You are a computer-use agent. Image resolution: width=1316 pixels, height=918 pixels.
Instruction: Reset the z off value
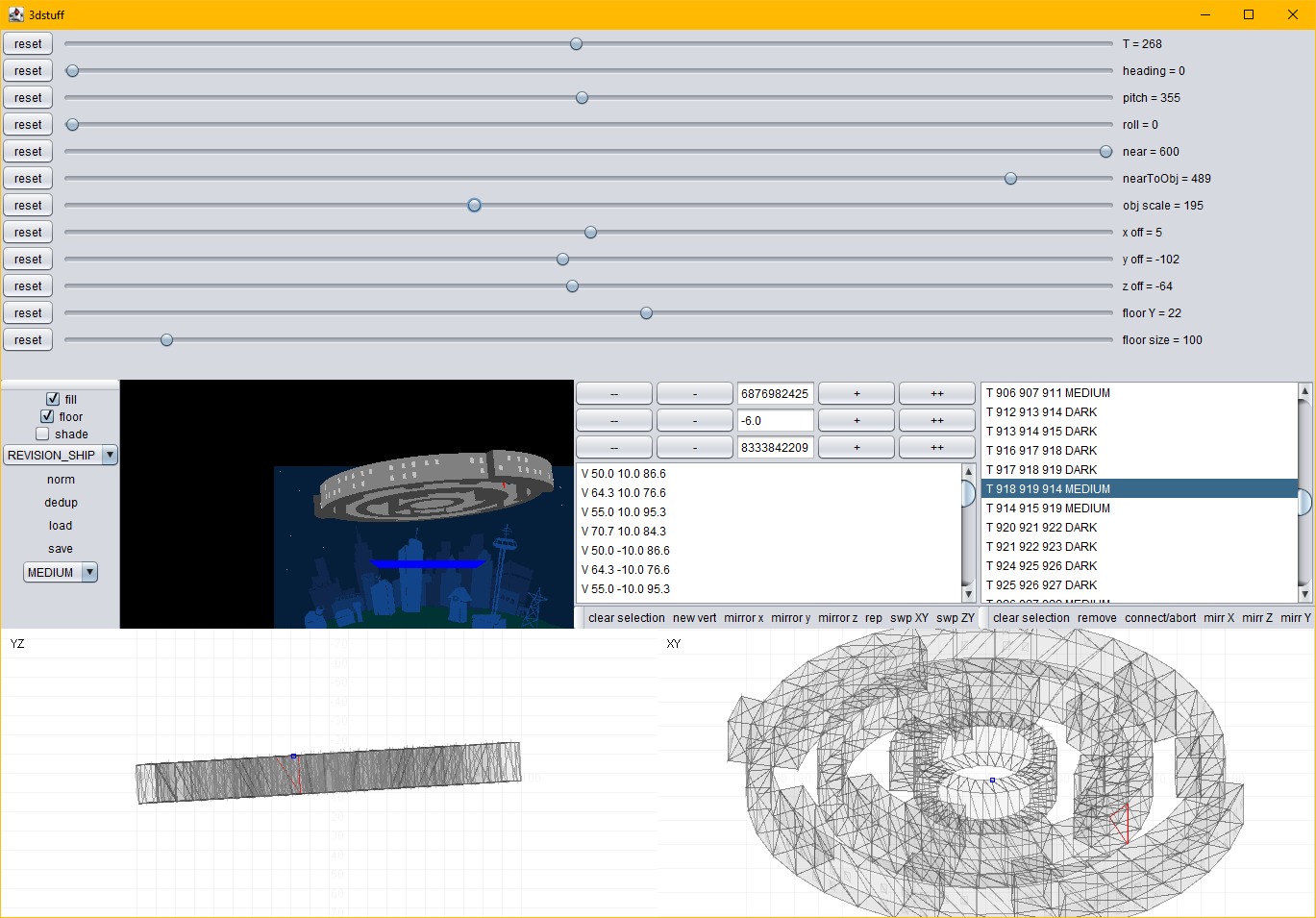(28, 286)
